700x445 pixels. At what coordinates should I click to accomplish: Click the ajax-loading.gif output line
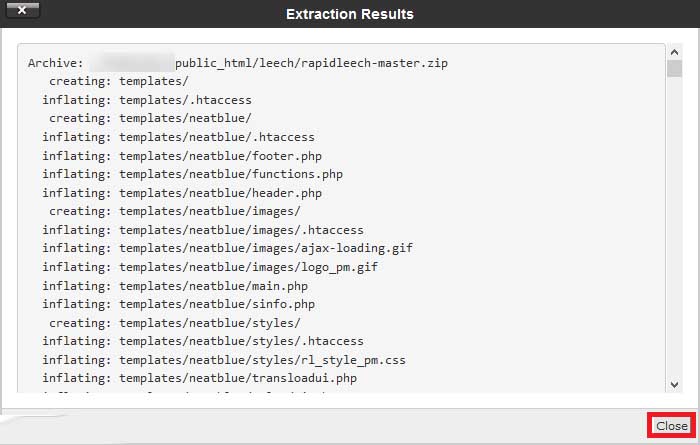click(x=227, y=248)
